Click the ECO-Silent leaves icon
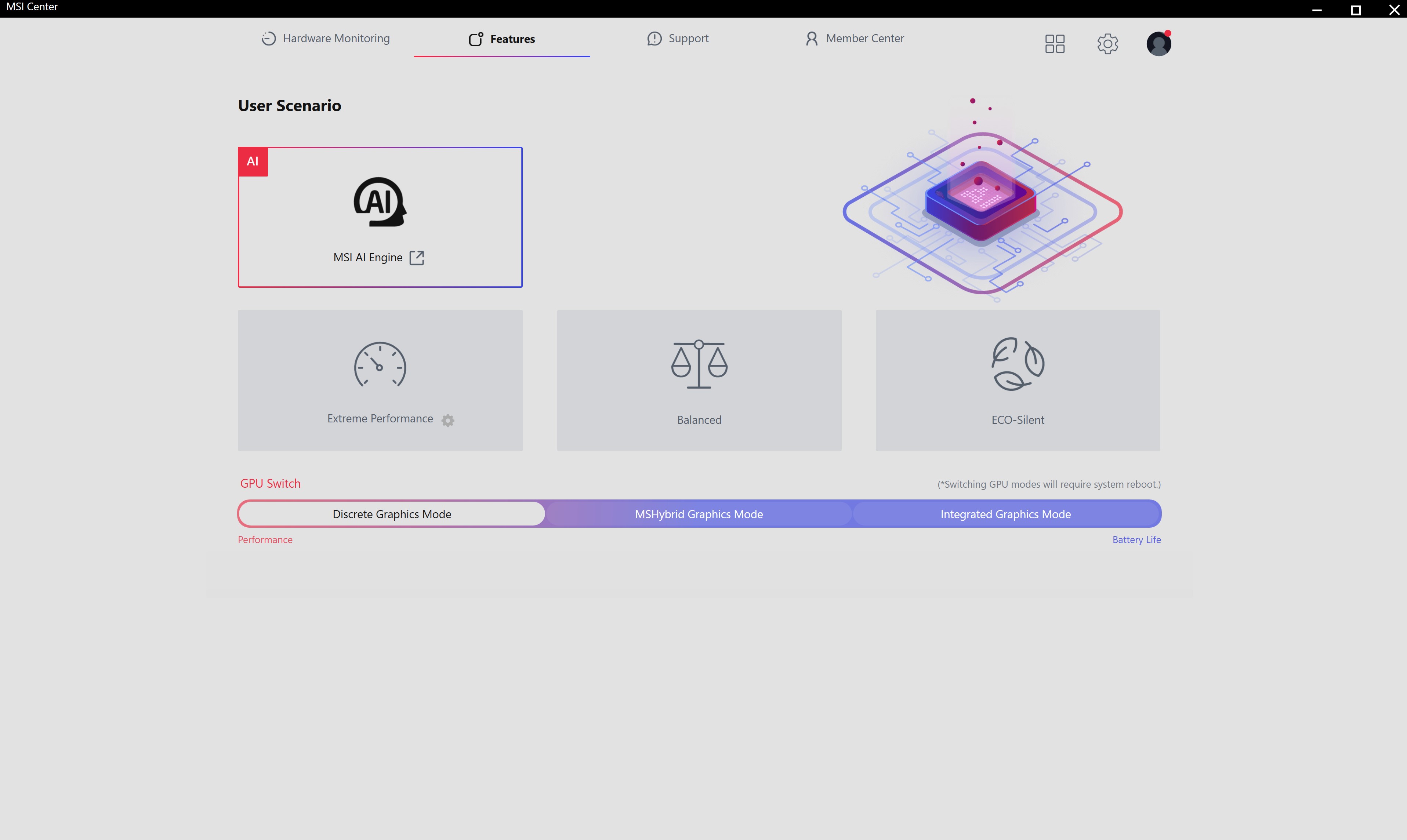This screenshot has height=840, width=1407. (x=1018, y=364)
